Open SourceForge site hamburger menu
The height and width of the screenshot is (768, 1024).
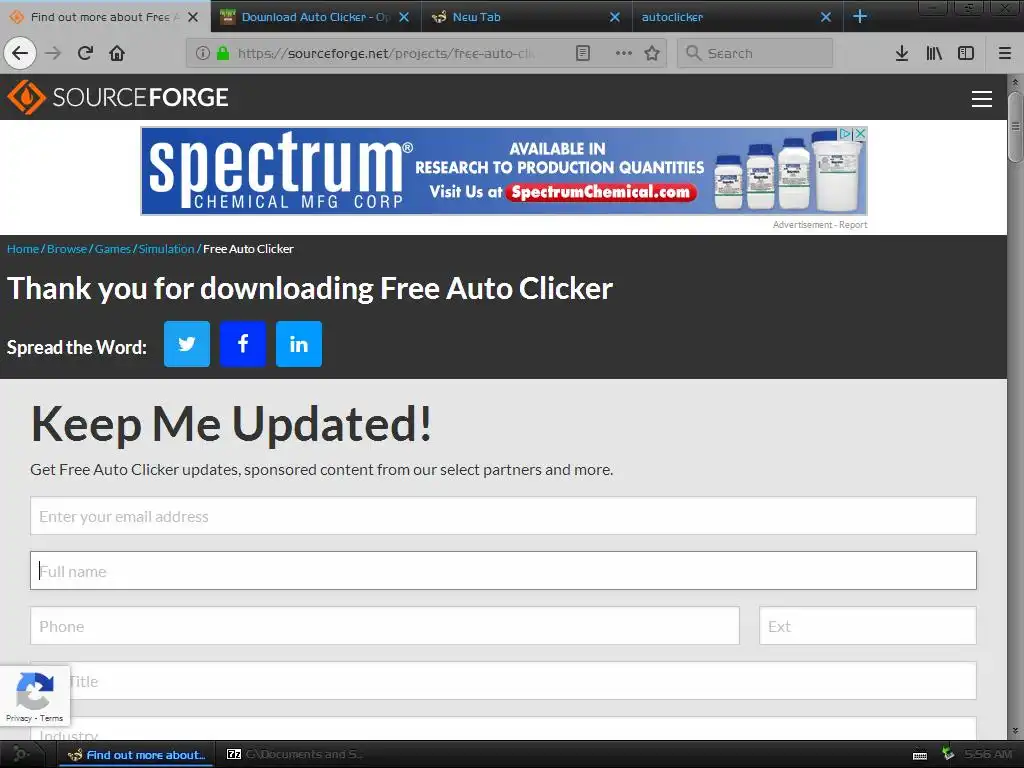[x=982, y=99]
